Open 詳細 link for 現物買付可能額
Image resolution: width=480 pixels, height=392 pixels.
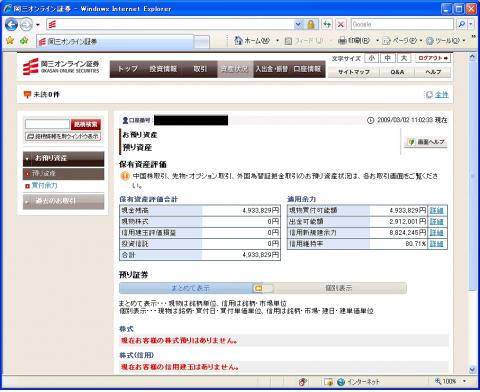pyautogui.click(x=436, y=211)
